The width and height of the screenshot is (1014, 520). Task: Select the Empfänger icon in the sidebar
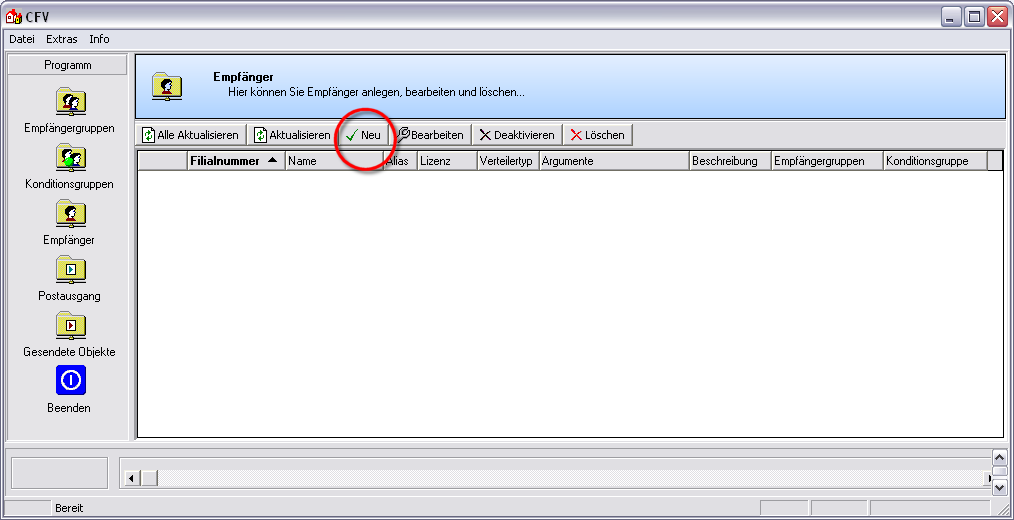pos(70,213)
